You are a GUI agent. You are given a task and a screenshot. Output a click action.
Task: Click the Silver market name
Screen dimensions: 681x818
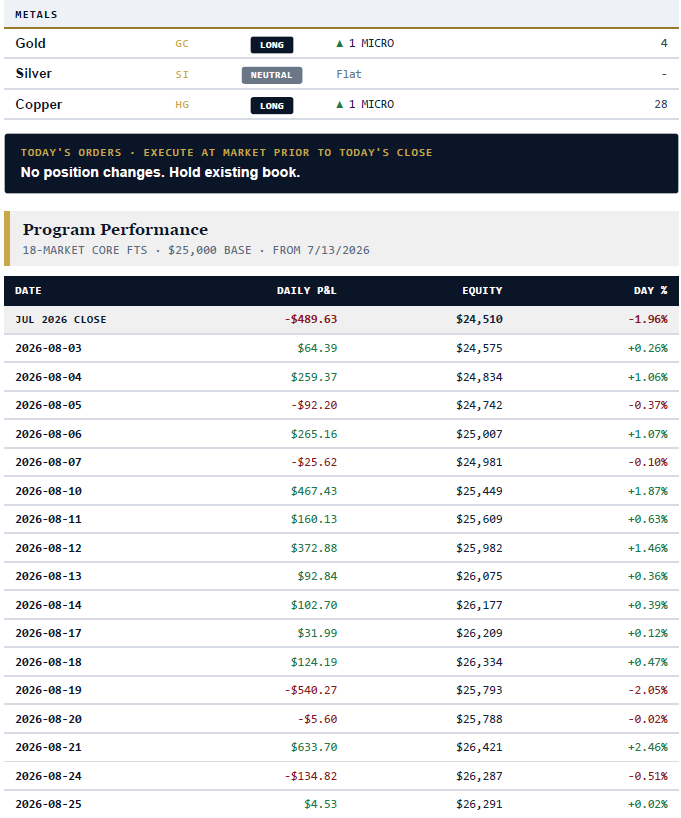(33, 74)
